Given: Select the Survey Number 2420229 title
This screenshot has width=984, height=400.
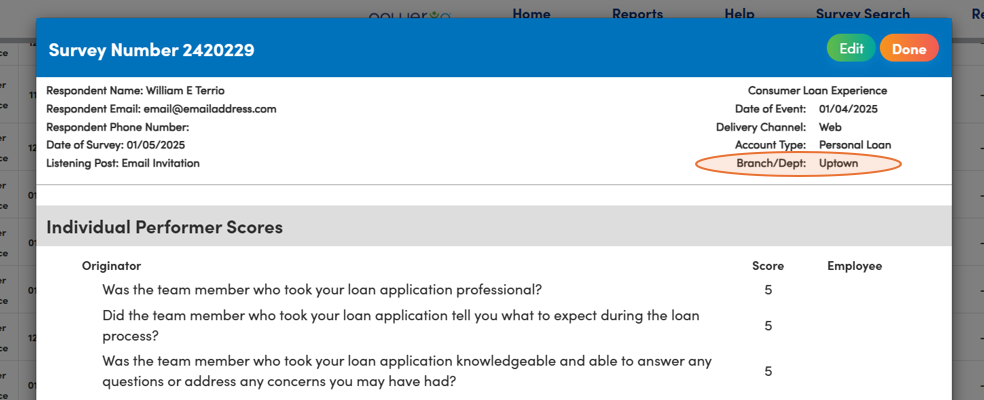Looking at the screenshot, I should [x=151, y=50].
